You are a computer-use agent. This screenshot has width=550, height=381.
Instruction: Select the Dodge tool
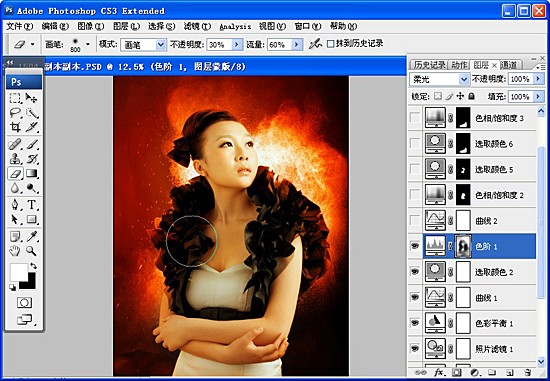[x=32, y=188]
